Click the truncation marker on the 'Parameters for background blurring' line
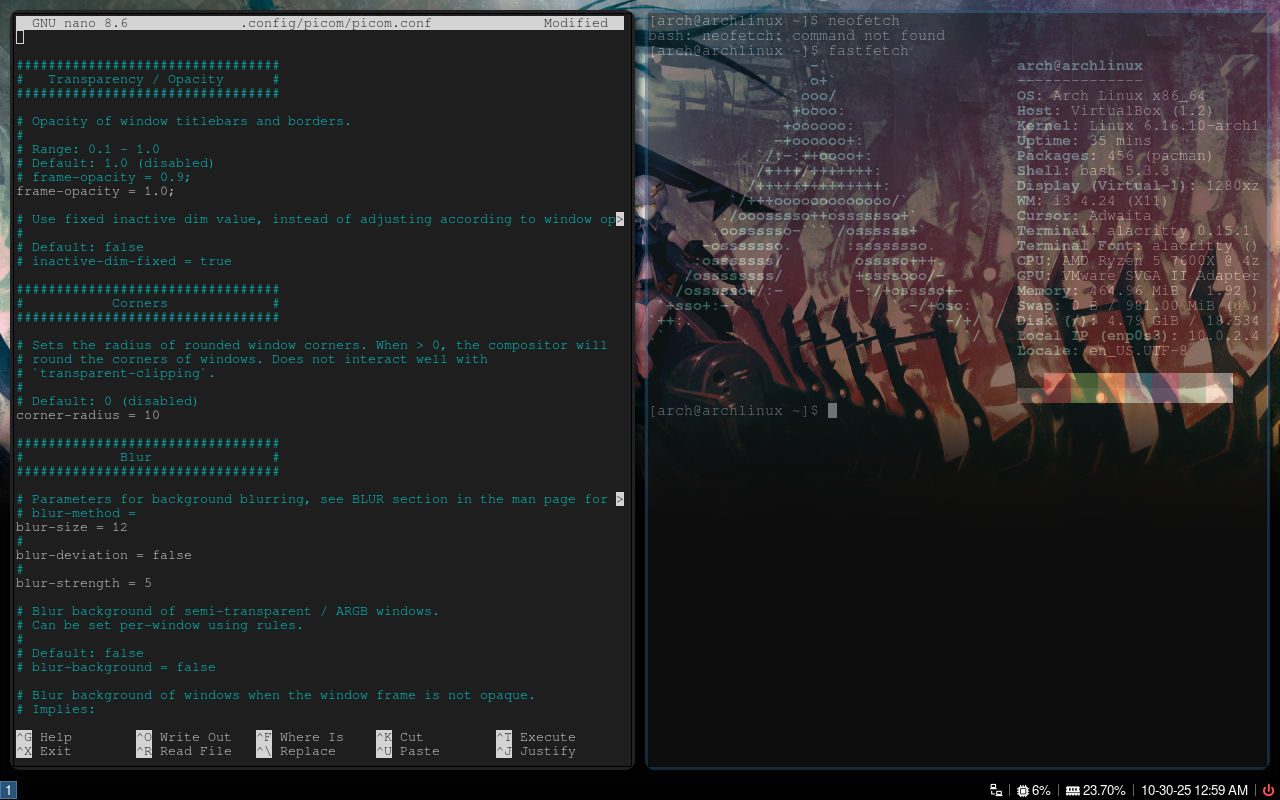 point(620,499)
